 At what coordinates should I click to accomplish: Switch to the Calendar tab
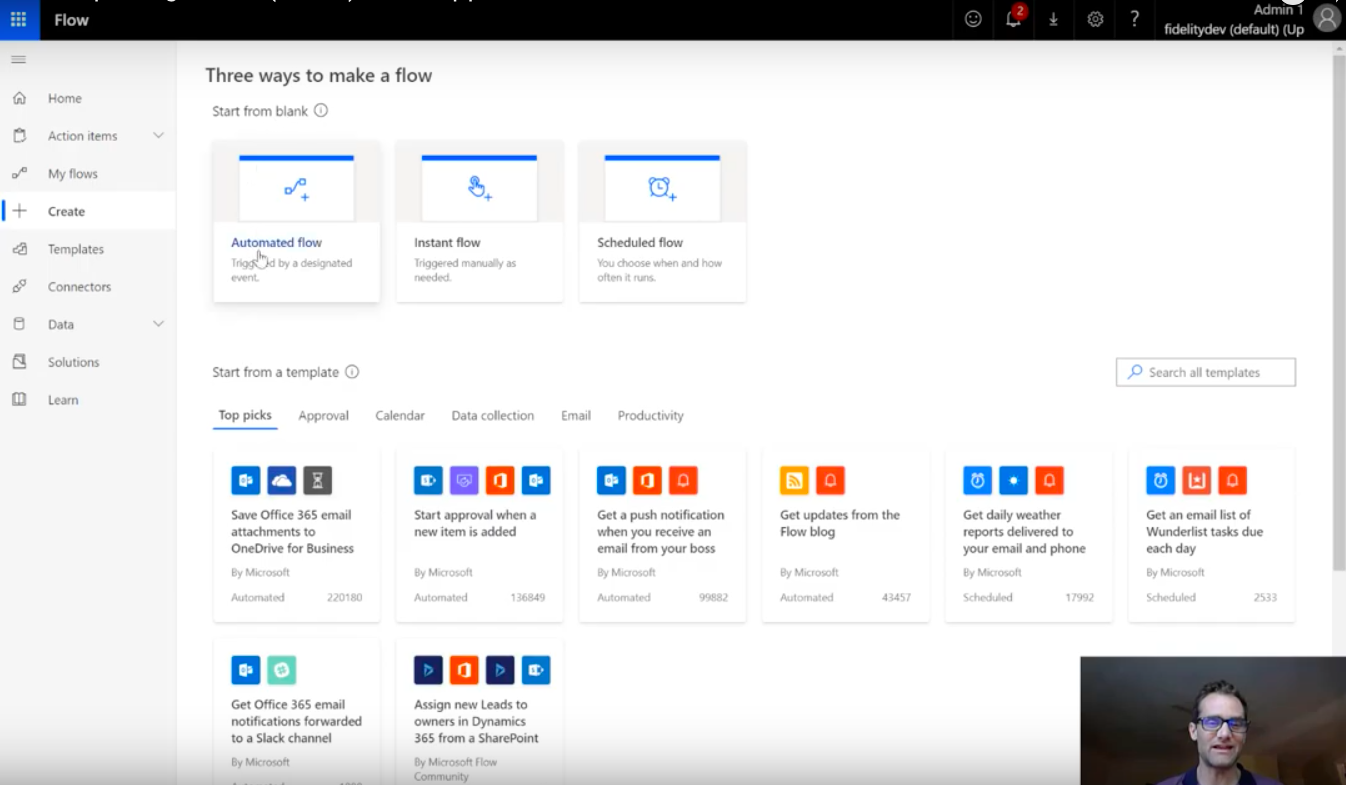pos(400,416)
